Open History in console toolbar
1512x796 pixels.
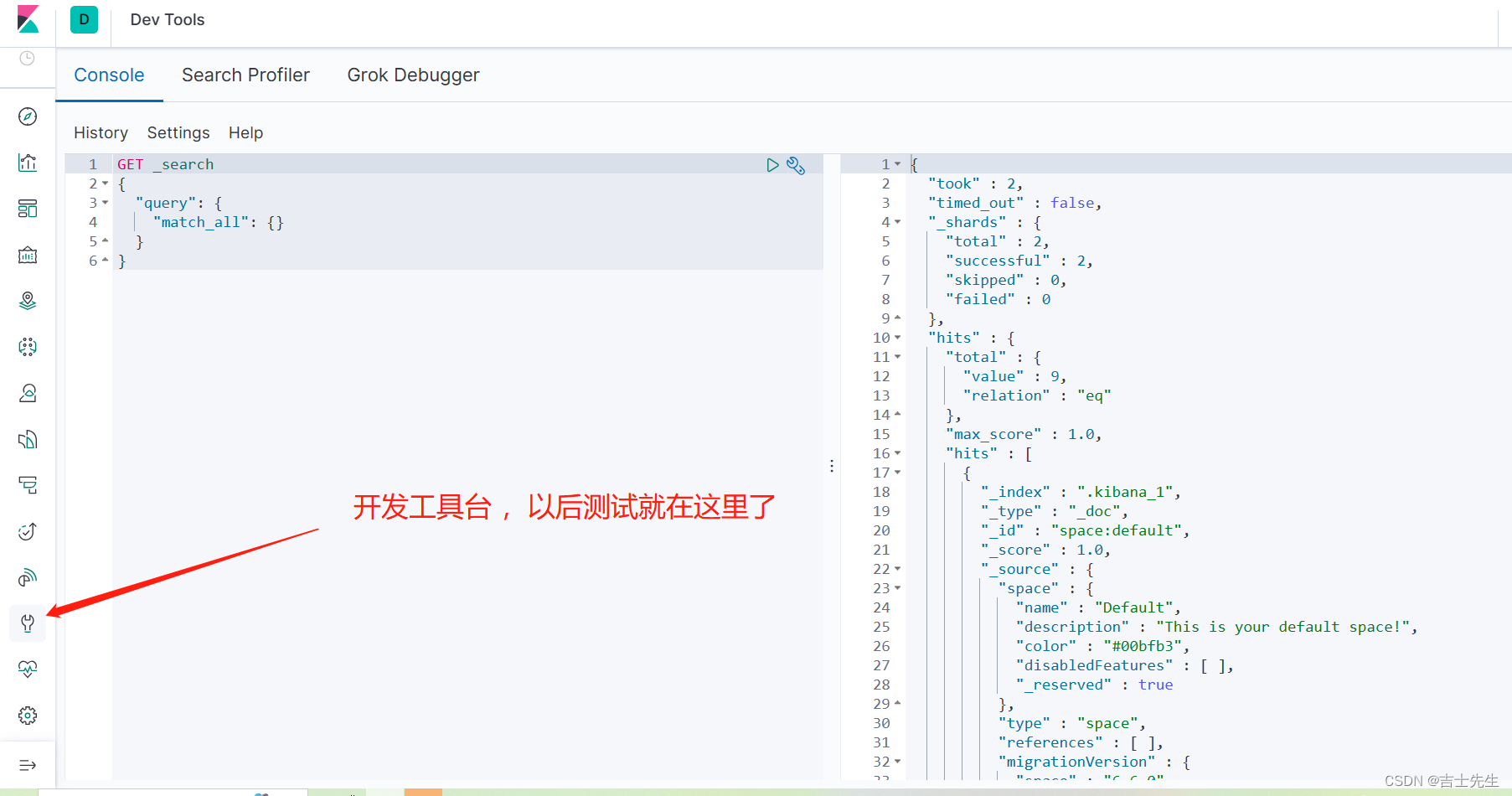tap(101, 133)
